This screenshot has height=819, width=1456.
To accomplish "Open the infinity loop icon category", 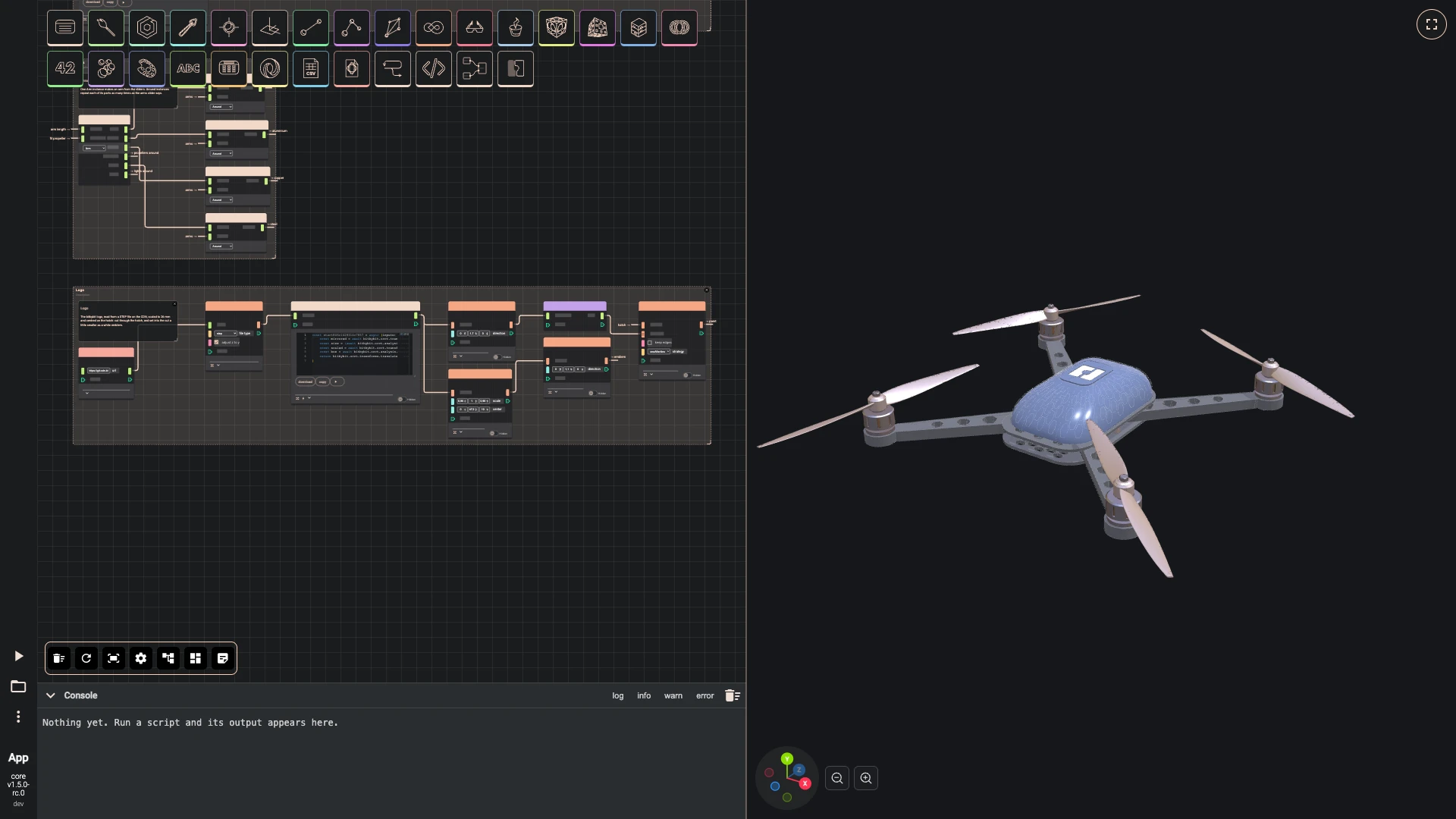I will [x=434, y=27].
